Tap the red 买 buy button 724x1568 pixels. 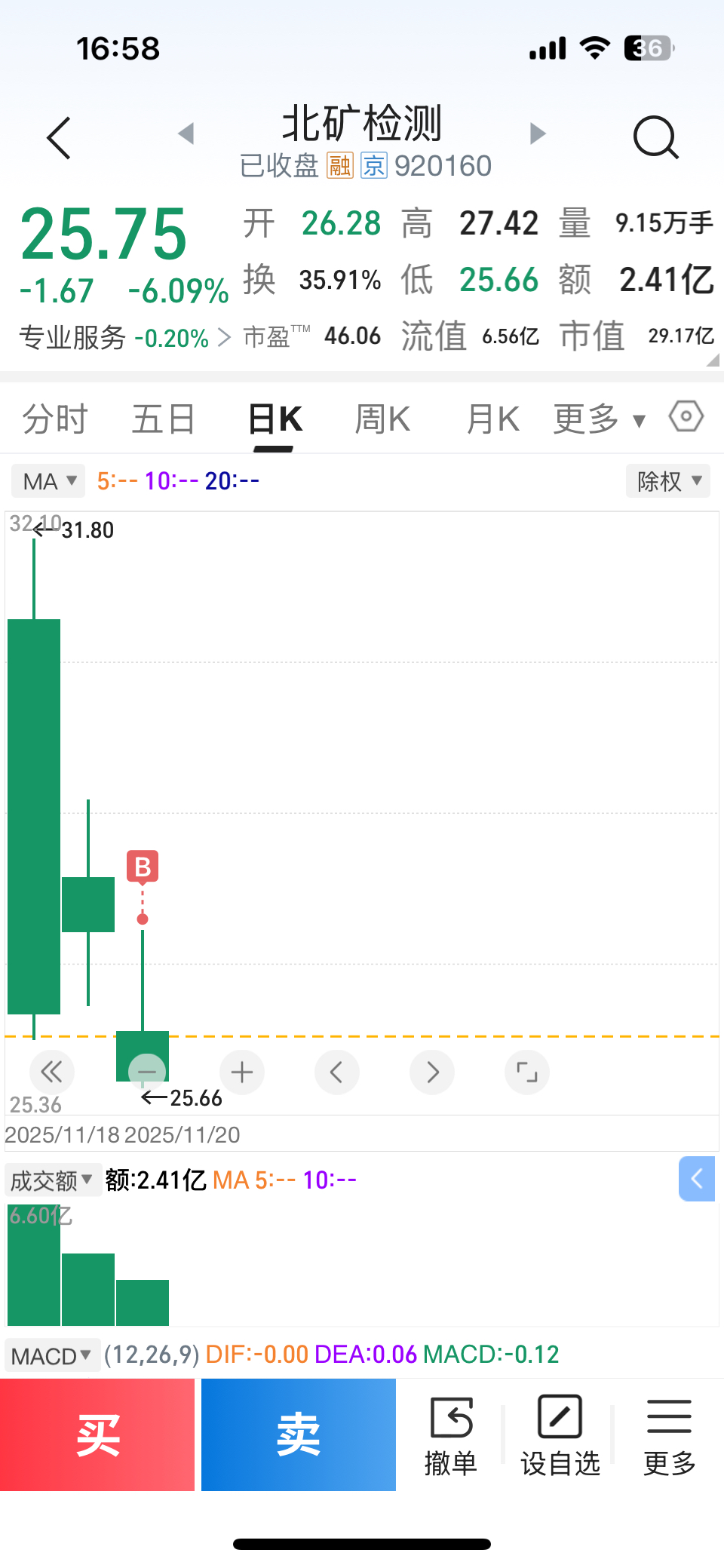tap(97, 1435)
